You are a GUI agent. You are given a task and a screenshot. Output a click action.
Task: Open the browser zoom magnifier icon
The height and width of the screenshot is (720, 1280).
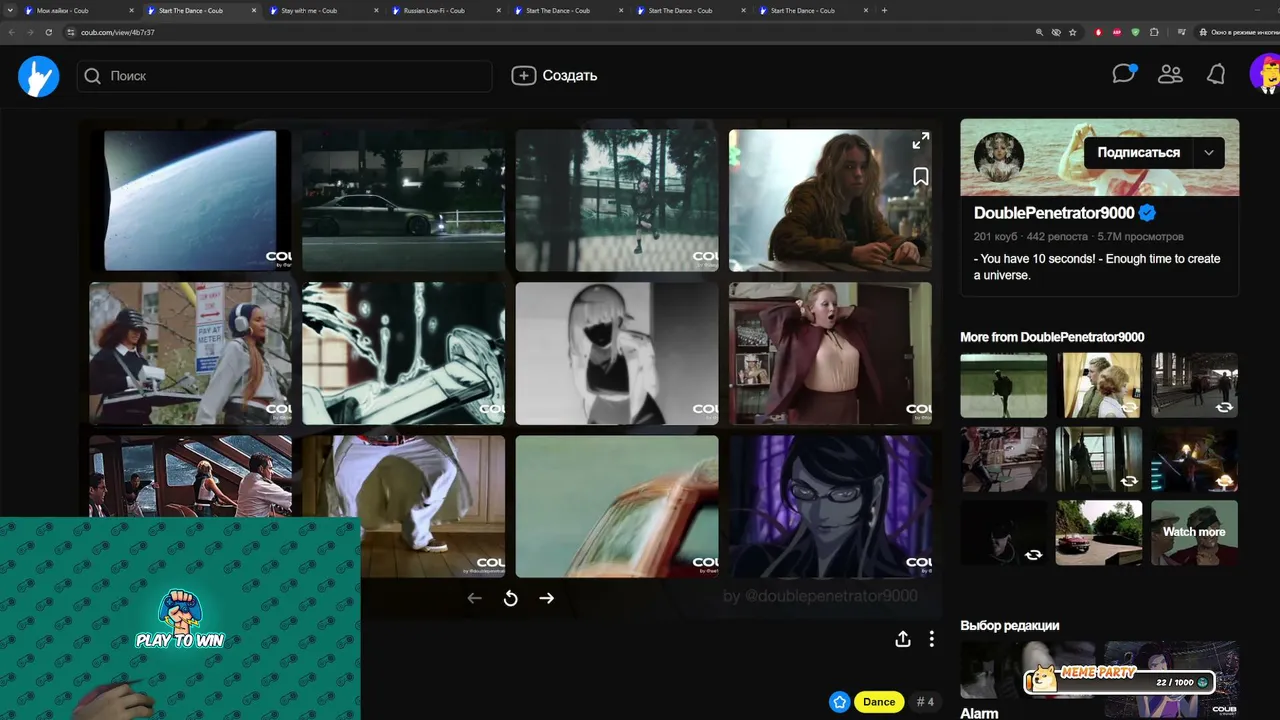(x=1040, y=32)
